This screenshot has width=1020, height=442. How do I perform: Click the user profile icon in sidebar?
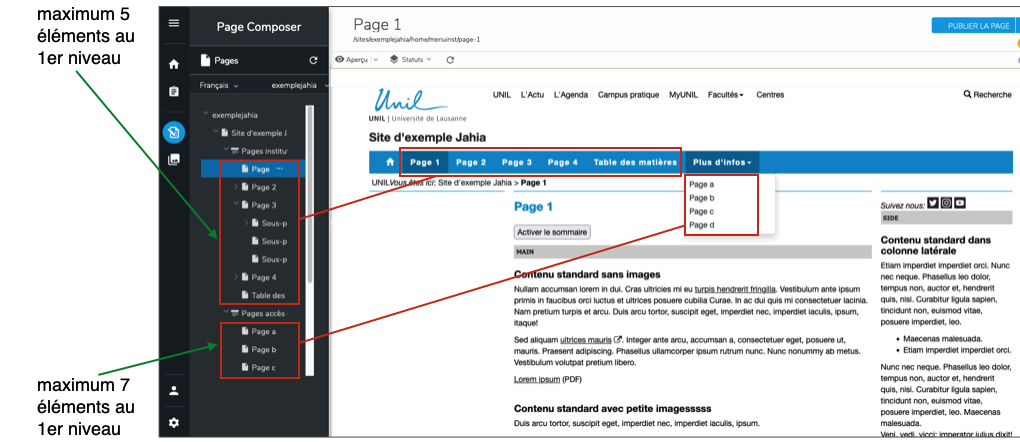click(x=174, y=390)
